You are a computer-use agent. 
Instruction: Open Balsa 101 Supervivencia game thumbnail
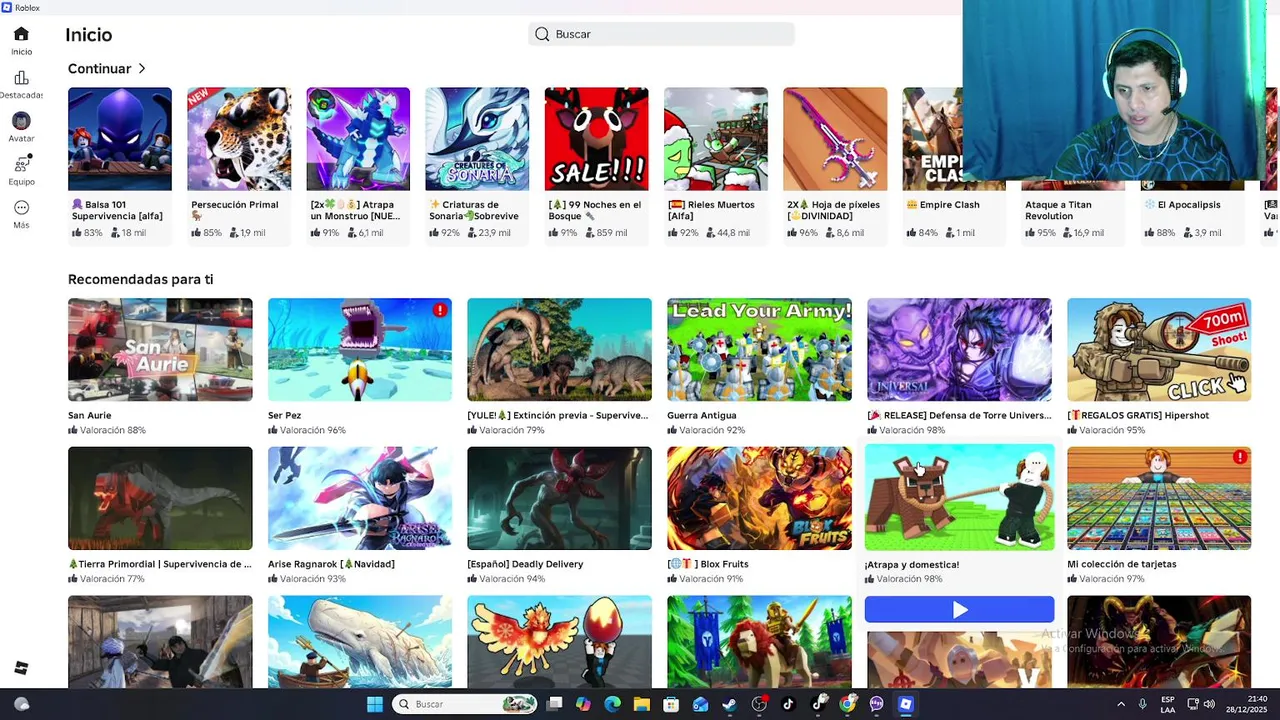[120, 139]
